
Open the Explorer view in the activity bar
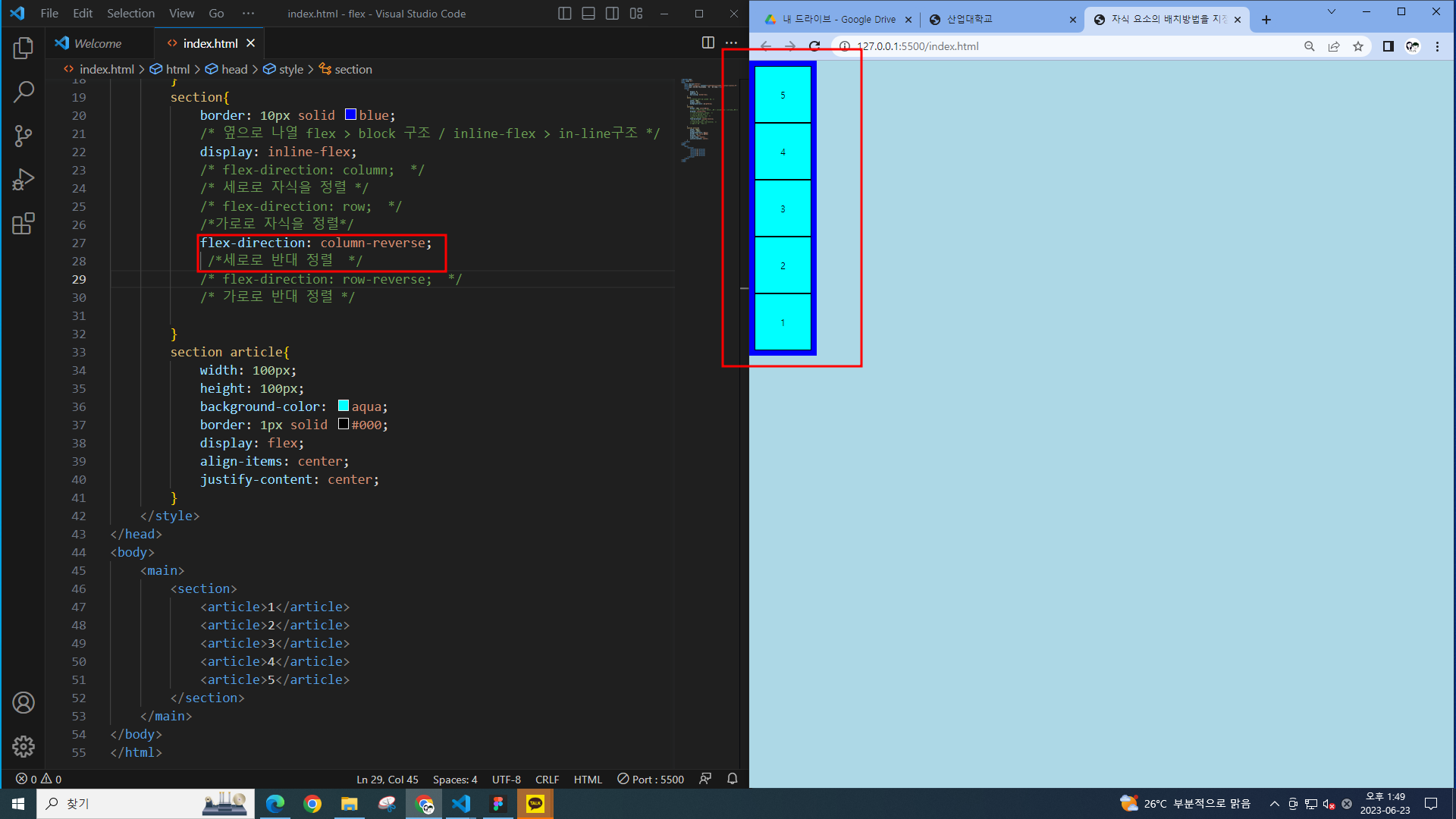(23, 49)
